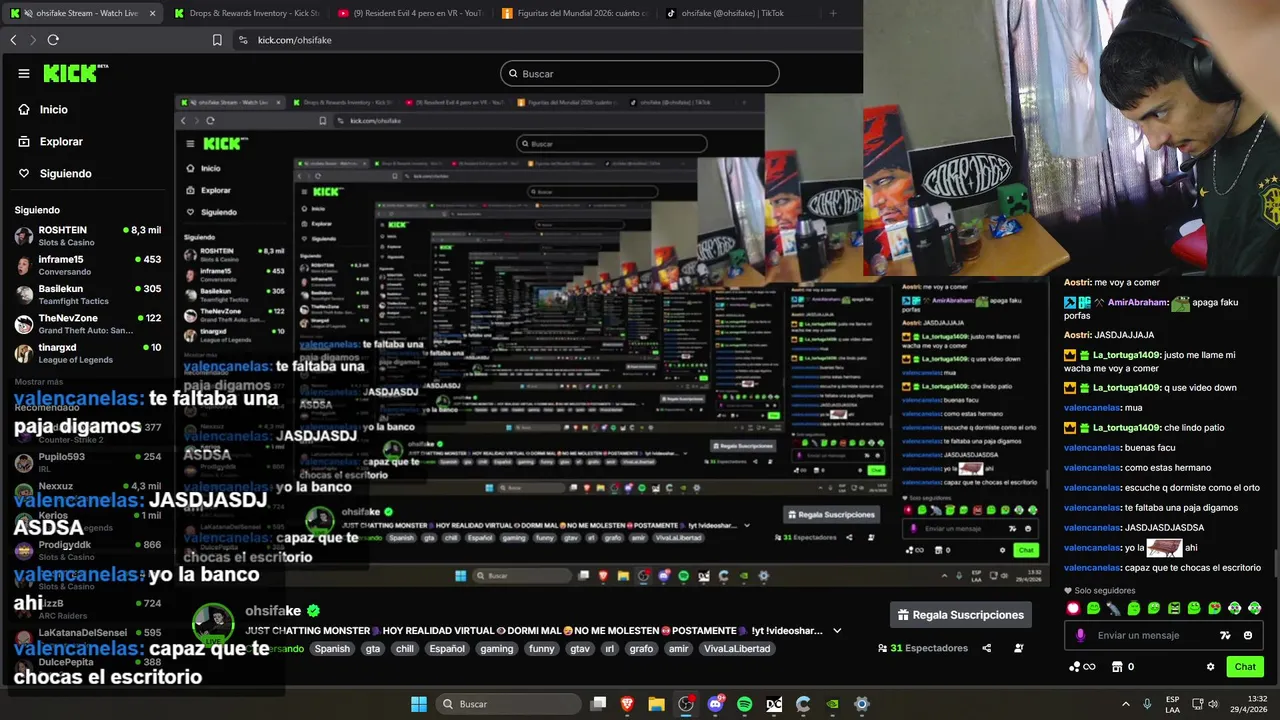
Task: Click the purple microphone icon in chat input
Action: [1080, 635]
